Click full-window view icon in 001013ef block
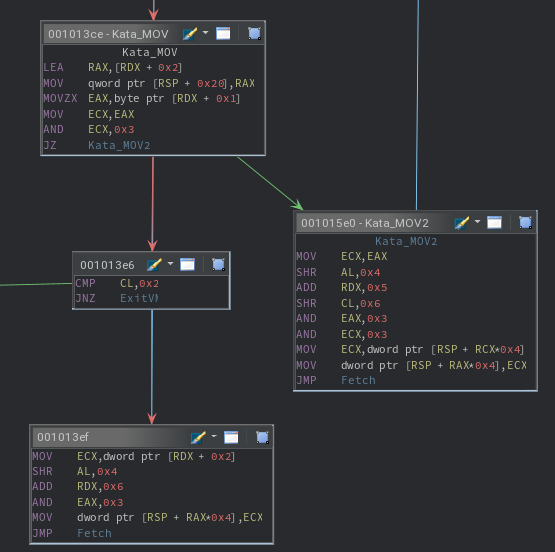This screenshot has width=555, height=552. 231,437
